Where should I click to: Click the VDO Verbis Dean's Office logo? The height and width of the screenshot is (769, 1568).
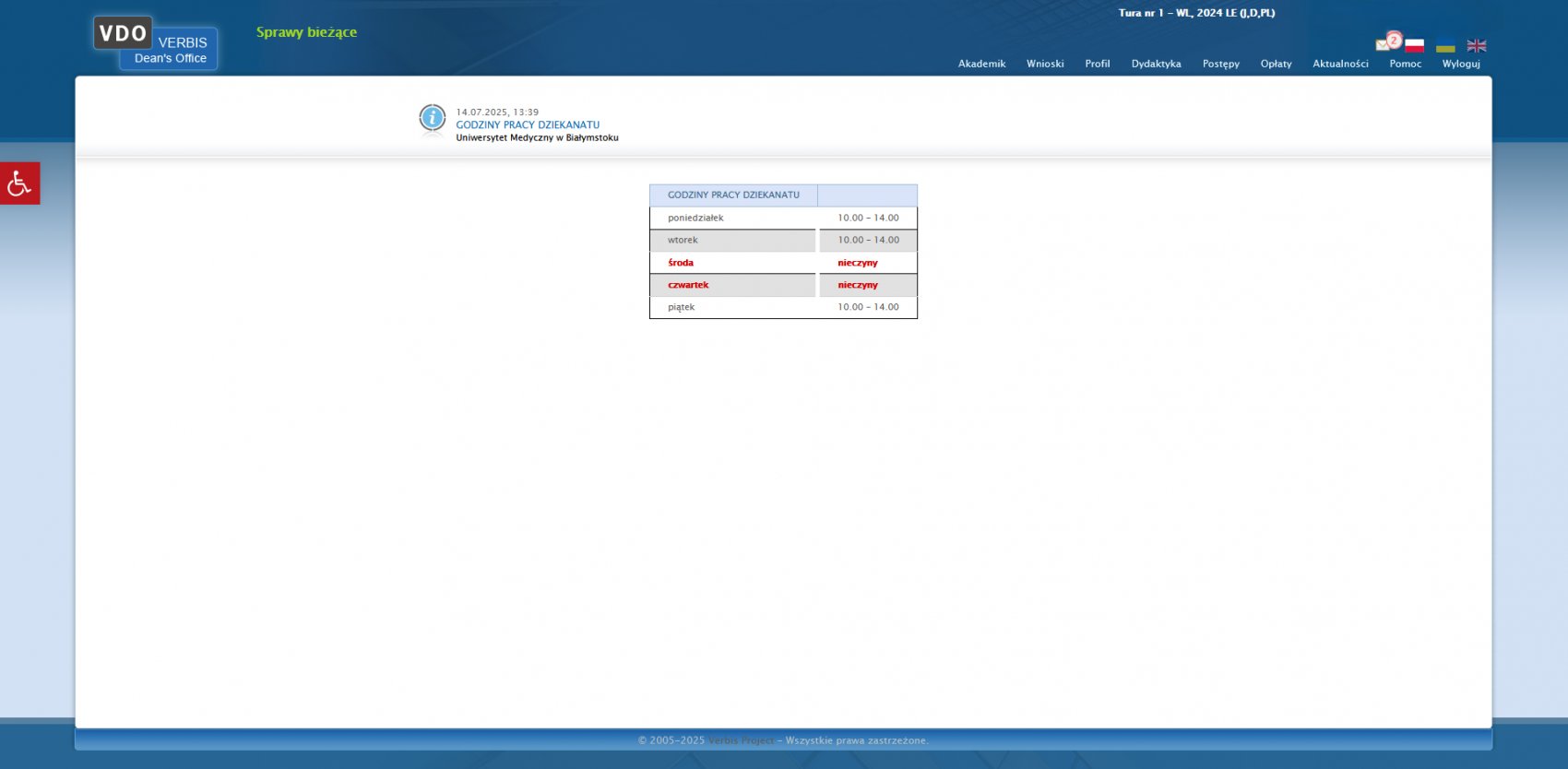point(155,43)
